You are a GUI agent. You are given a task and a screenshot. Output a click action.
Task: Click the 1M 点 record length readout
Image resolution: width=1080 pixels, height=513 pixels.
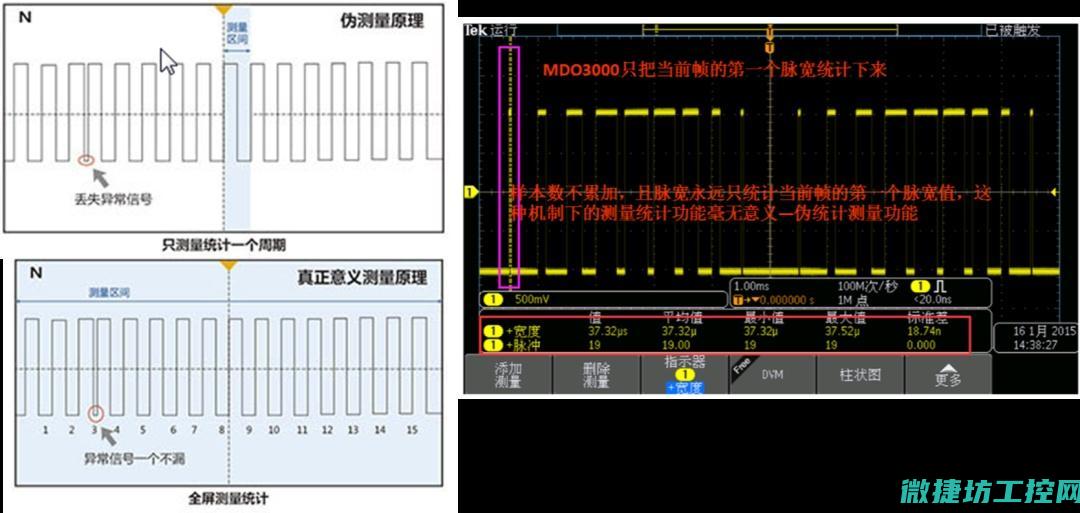(853, 300)
